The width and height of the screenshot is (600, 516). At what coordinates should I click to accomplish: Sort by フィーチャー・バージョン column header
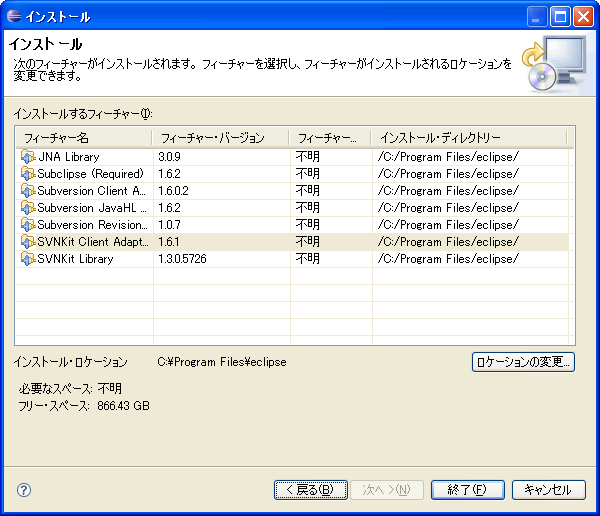tap(220, 138)
